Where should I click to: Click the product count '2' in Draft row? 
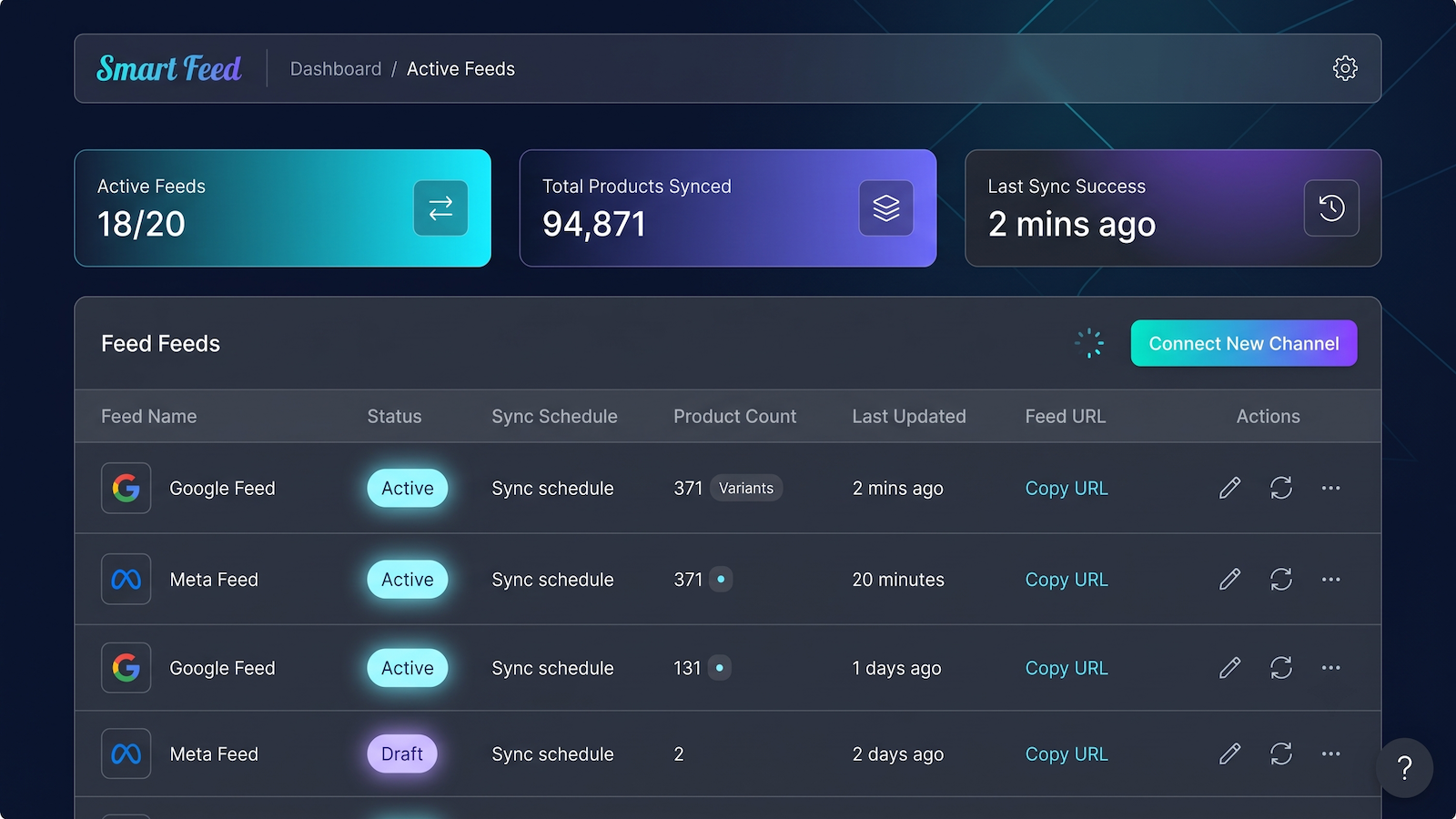[679, 754]
